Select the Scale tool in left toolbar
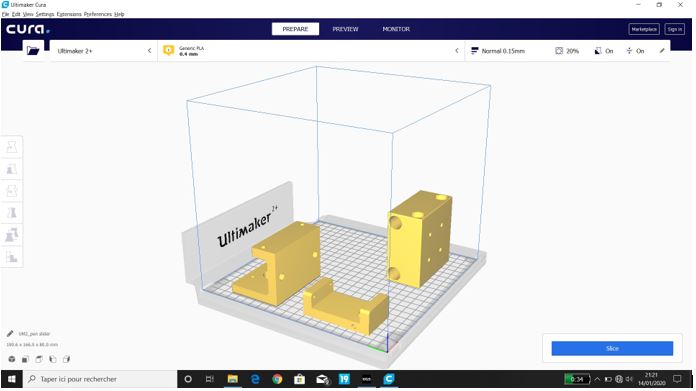The height and width of the screenshot is (391, 696). pos(12,169)
